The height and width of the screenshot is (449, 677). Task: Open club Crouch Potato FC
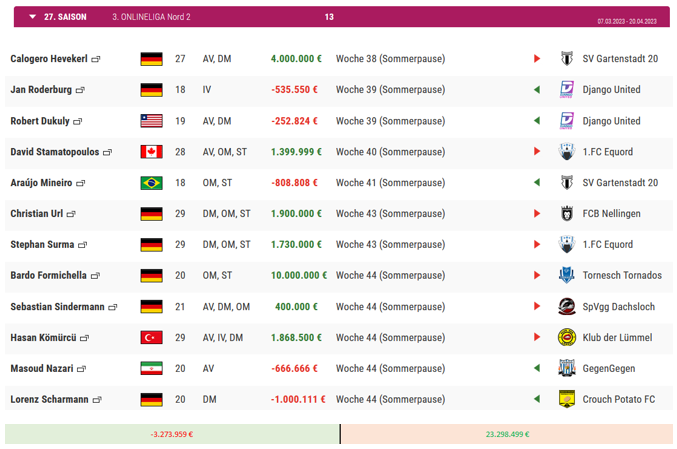point(619,399)
